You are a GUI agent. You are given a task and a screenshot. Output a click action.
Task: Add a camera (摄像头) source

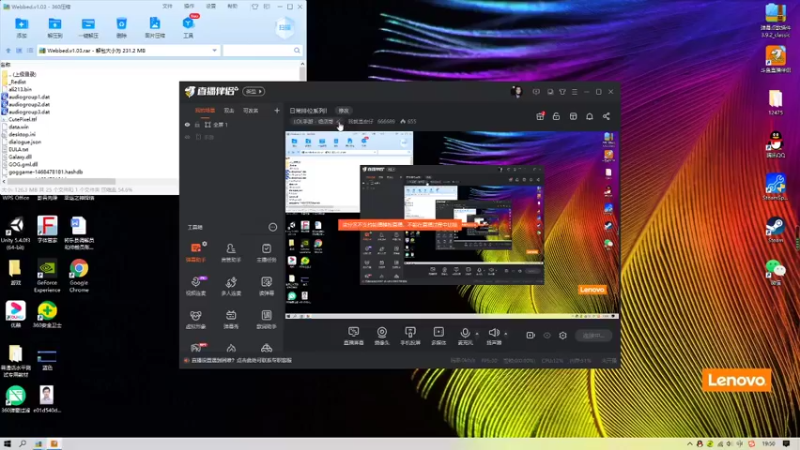382,336
